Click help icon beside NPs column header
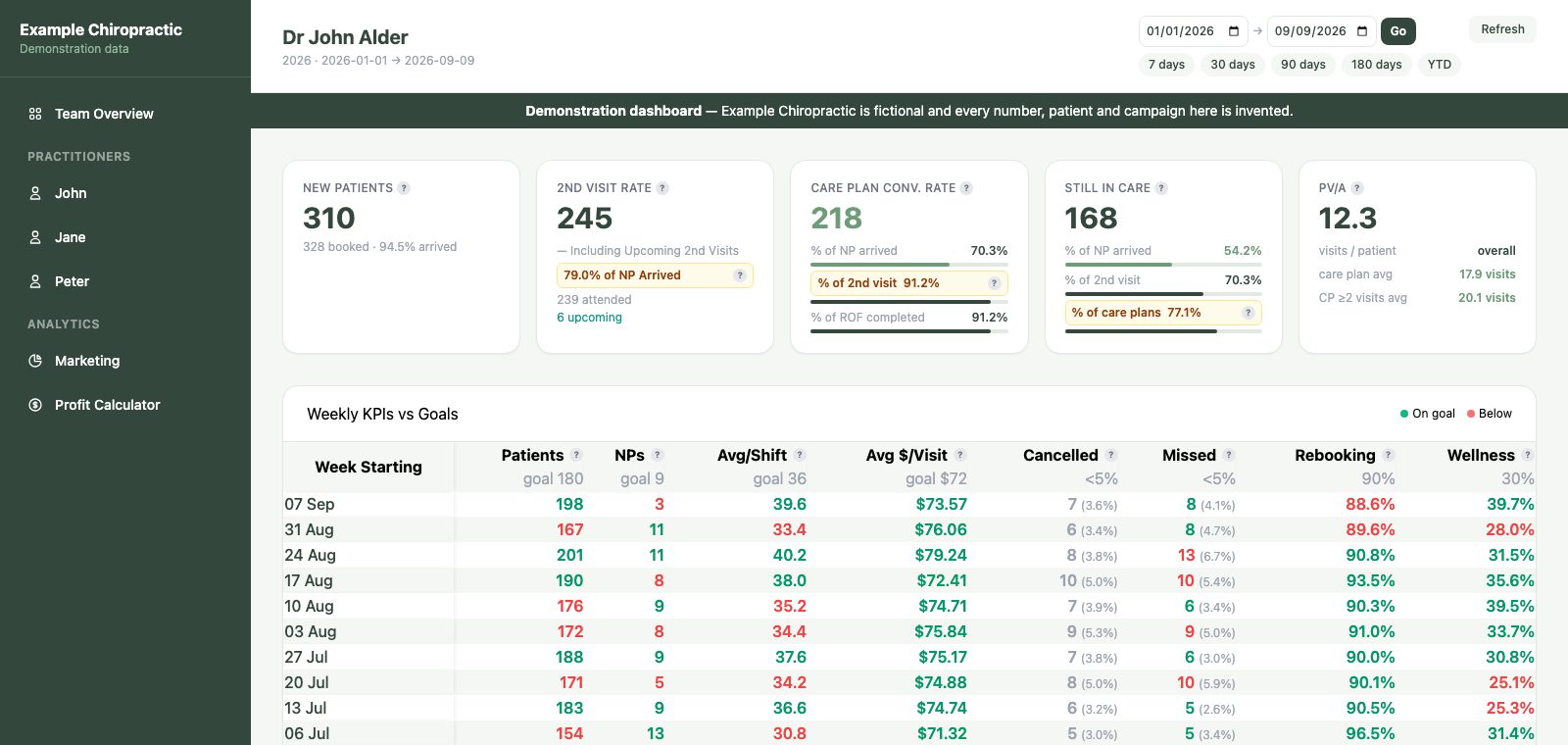This screenshot has height=745, width=1568. point(658,455)
